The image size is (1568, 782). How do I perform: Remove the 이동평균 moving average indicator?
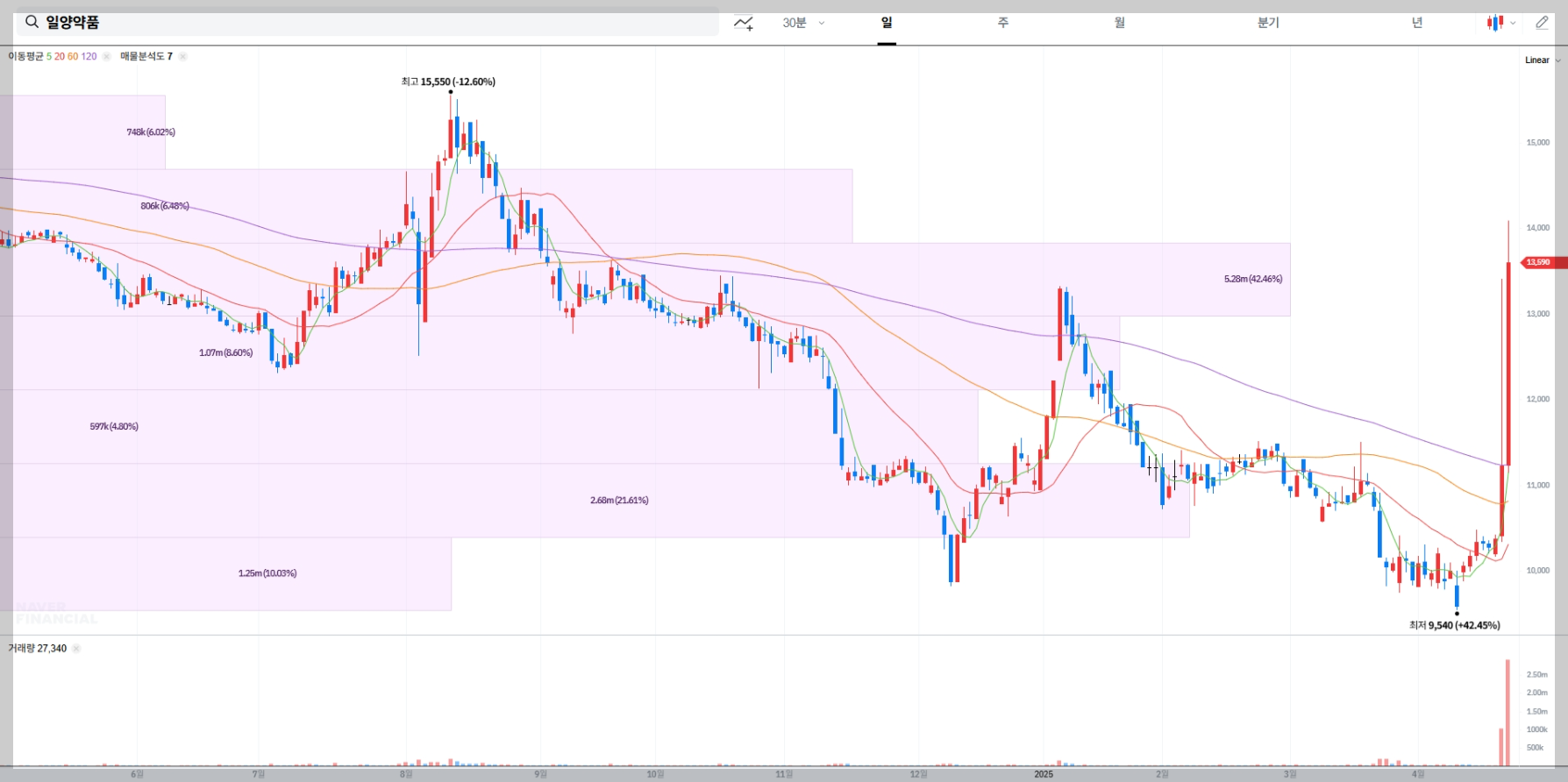(x=106, y=56)
